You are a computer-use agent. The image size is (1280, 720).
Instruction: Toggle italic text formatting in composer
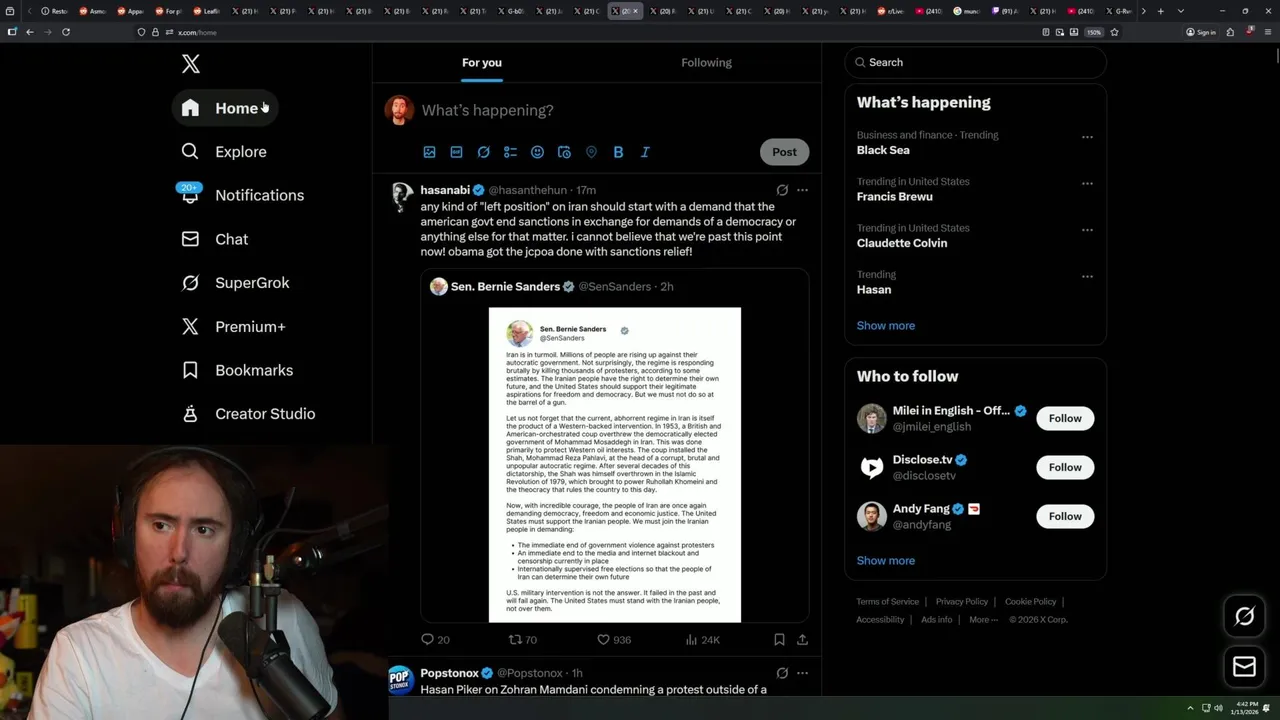coord(645,152)
